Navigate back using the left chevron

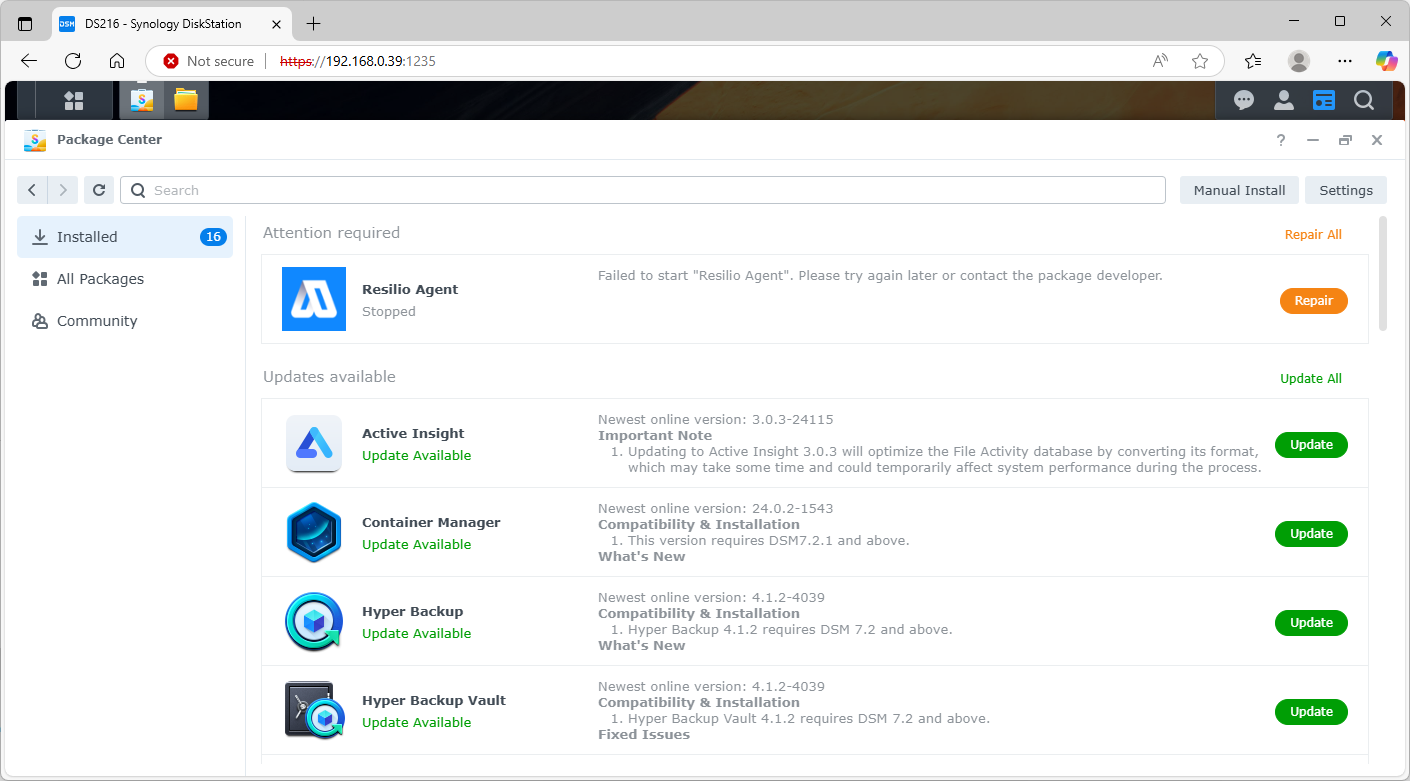click(31, 190)
